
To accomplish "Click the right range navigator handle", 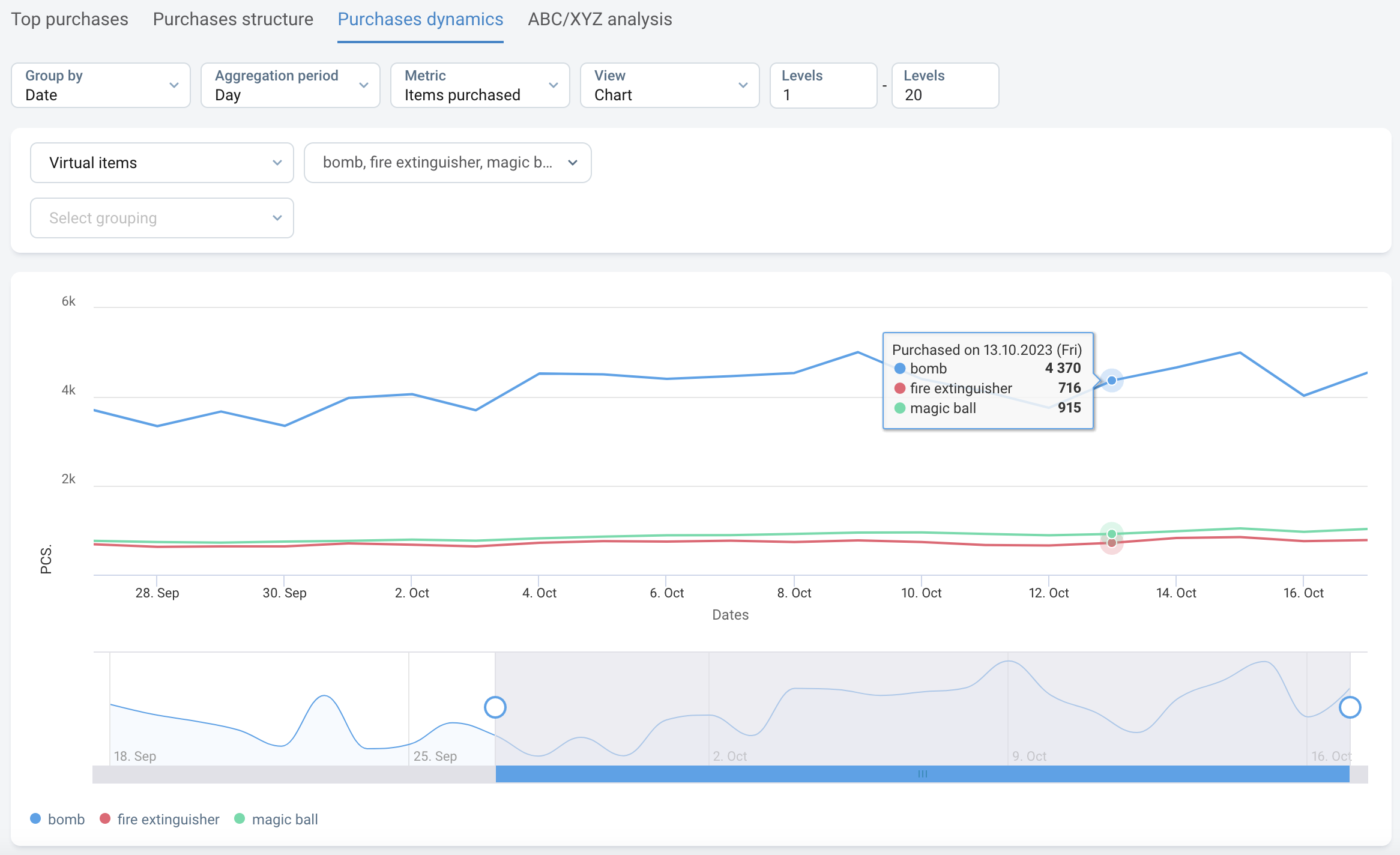I will click(x=1350, y=707).
